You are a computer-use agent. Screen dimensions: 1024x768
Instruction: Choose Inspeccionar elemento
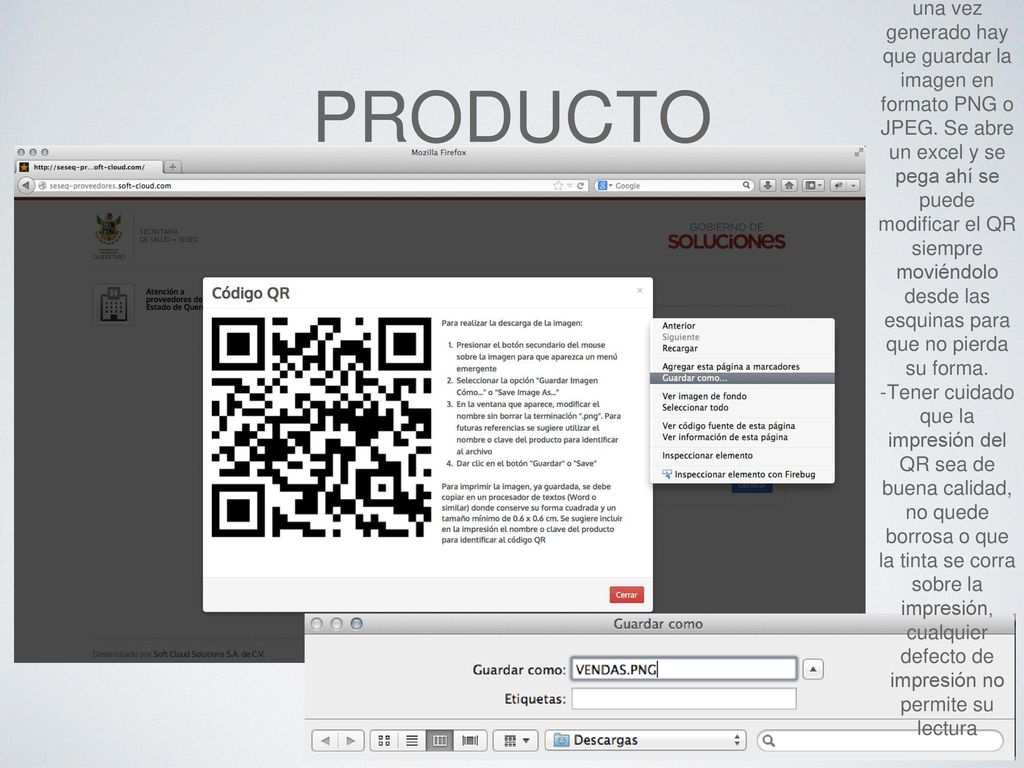[707, 455]
